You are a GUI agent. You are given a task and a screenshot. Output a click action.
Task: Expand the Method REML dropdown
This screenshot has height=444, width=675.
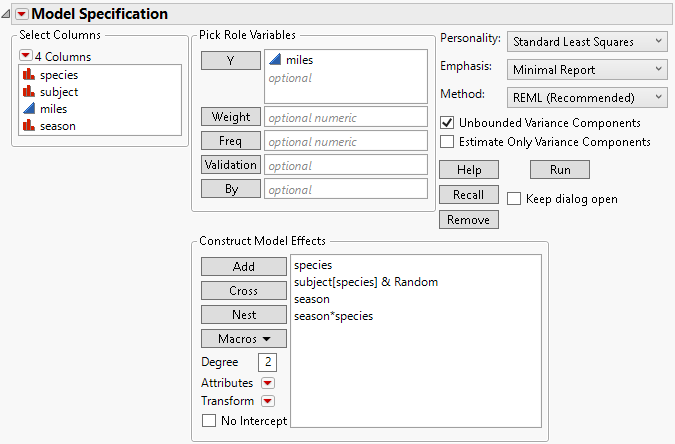(585, 97)
